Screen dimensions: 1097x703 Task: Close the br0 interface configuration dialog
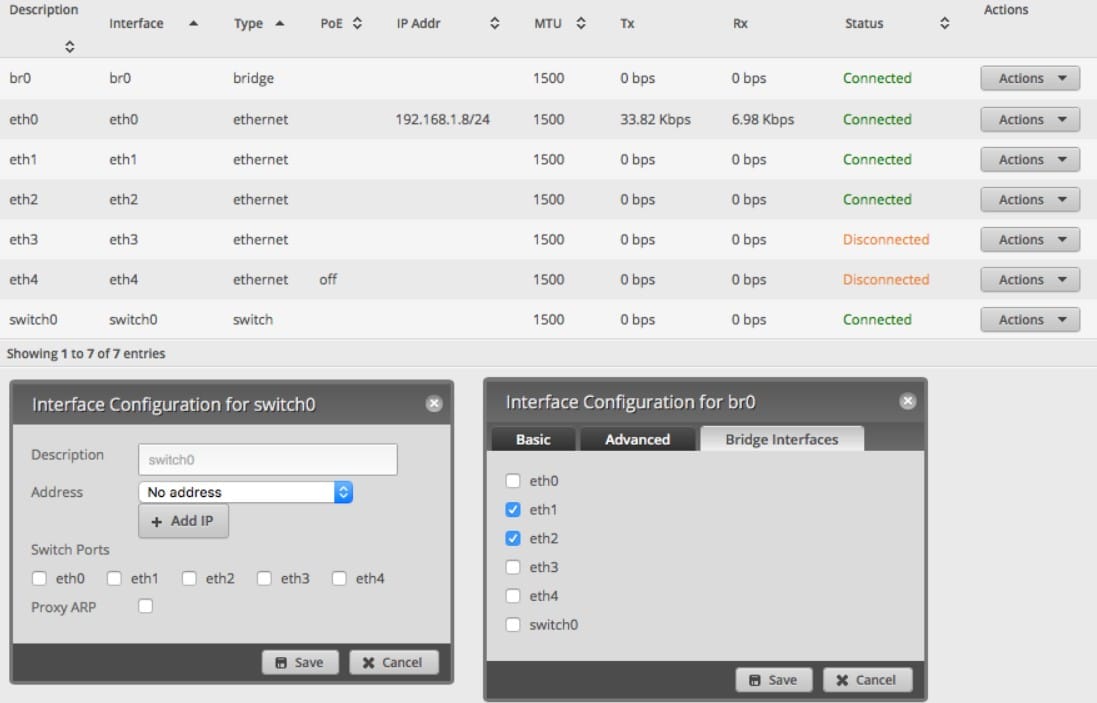907,401
